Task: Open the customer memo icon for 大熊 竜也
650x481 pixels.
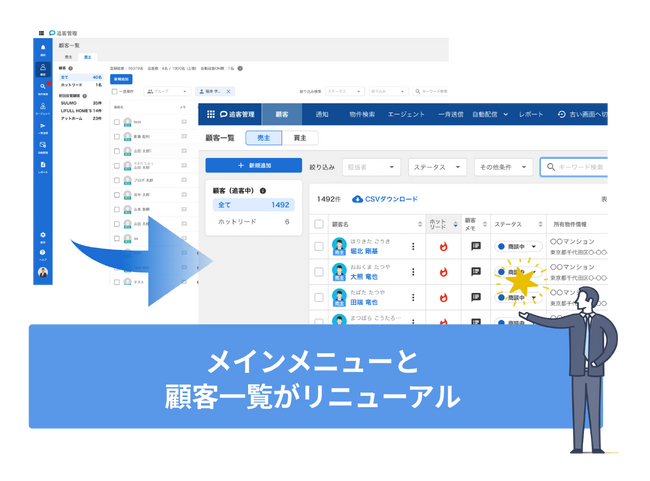Action: point(476,272)
